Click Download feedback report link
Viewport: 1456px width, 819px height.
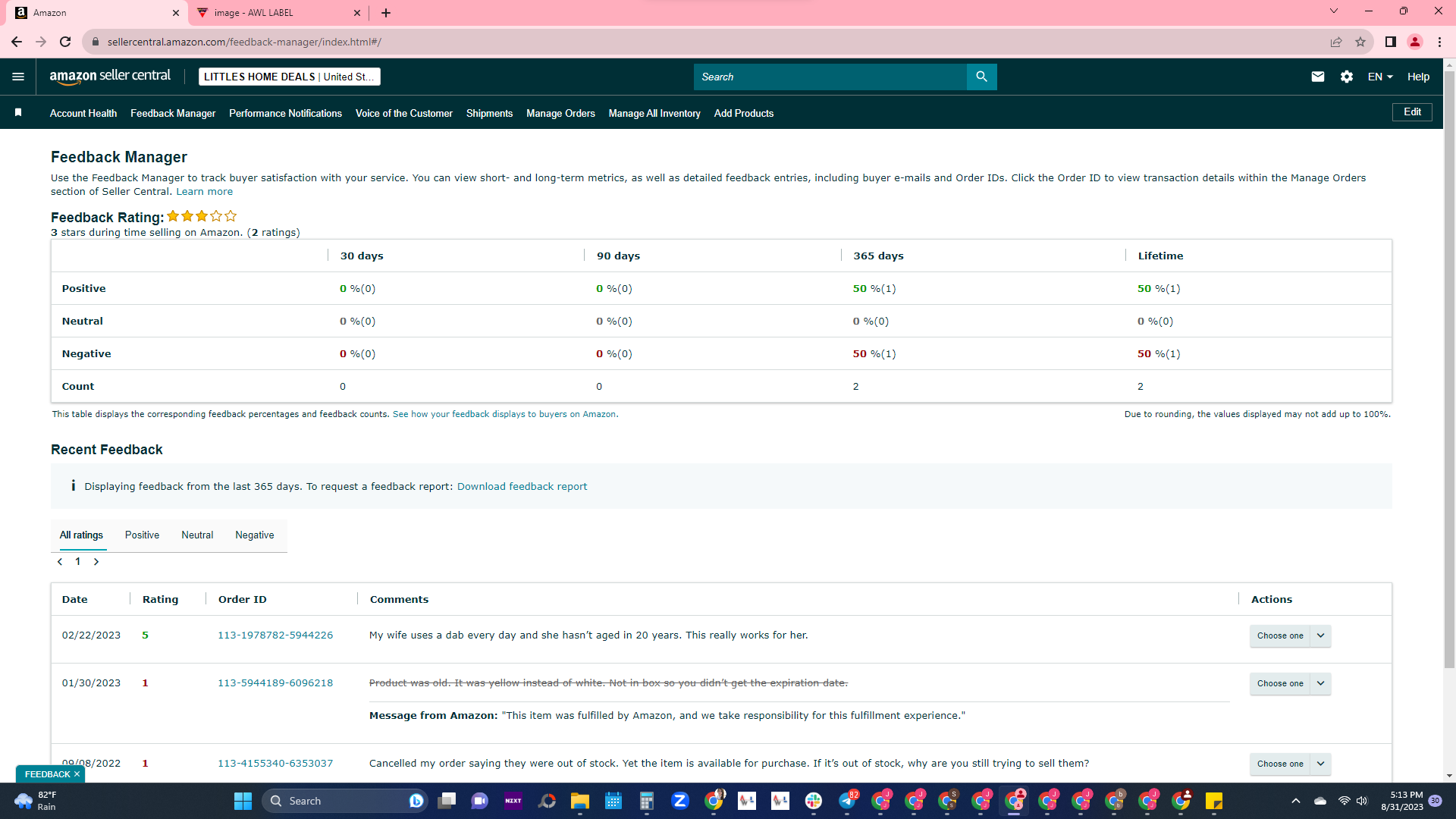[x=522, y=487]
